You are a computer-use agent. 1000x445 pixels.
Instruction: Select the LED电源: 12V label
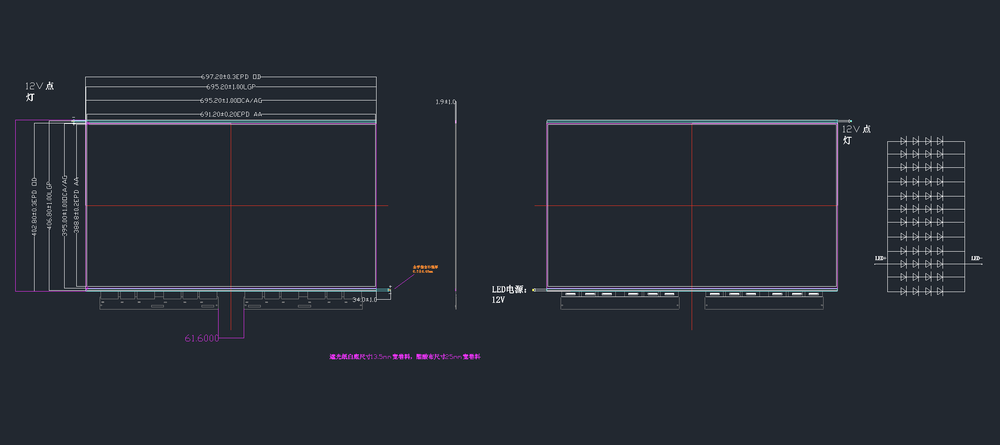pos(510,294)
